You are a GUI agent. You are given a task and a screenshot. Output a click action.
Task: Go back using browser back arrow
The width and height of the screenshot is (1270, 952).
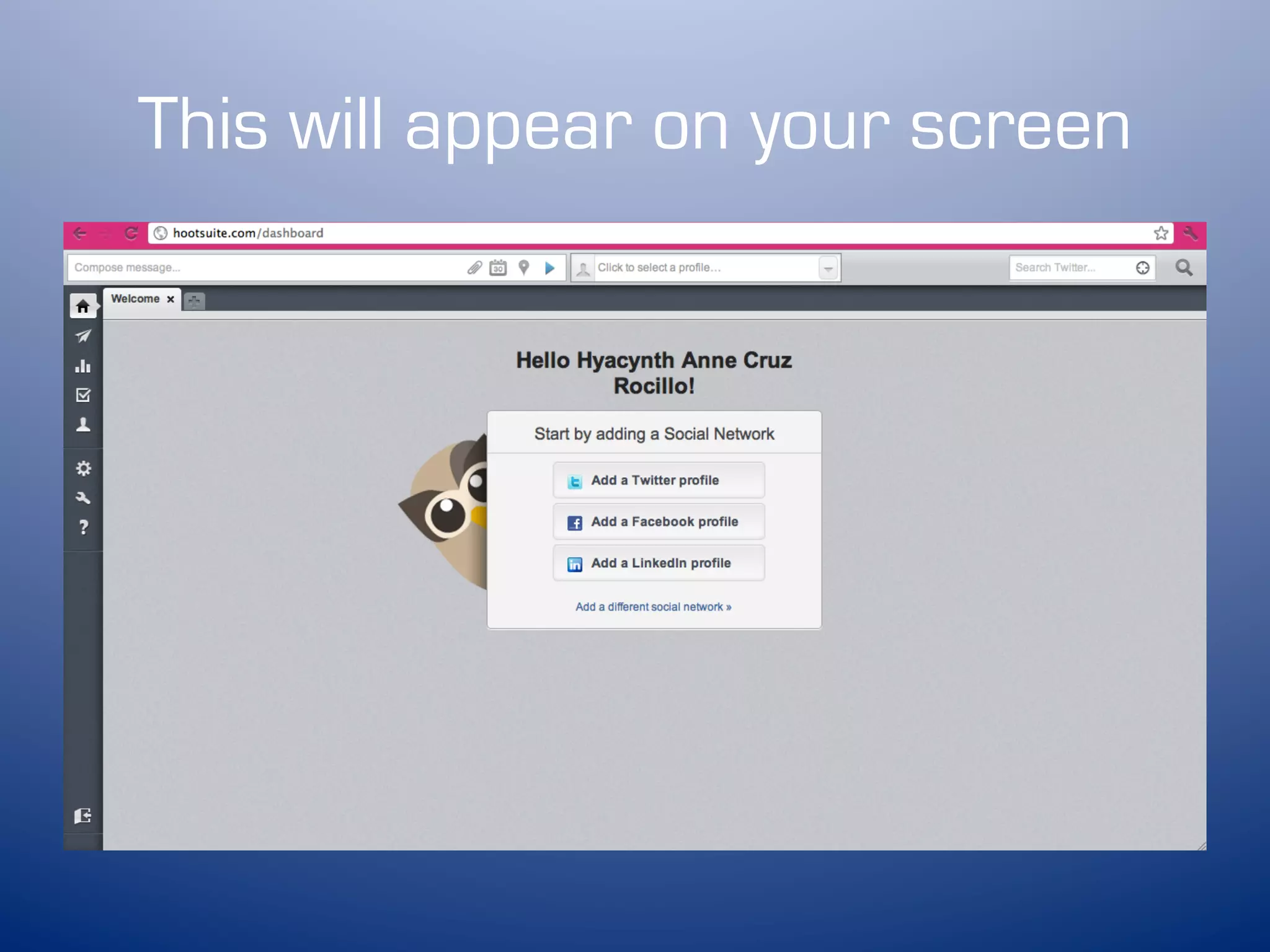click(80, 233)
